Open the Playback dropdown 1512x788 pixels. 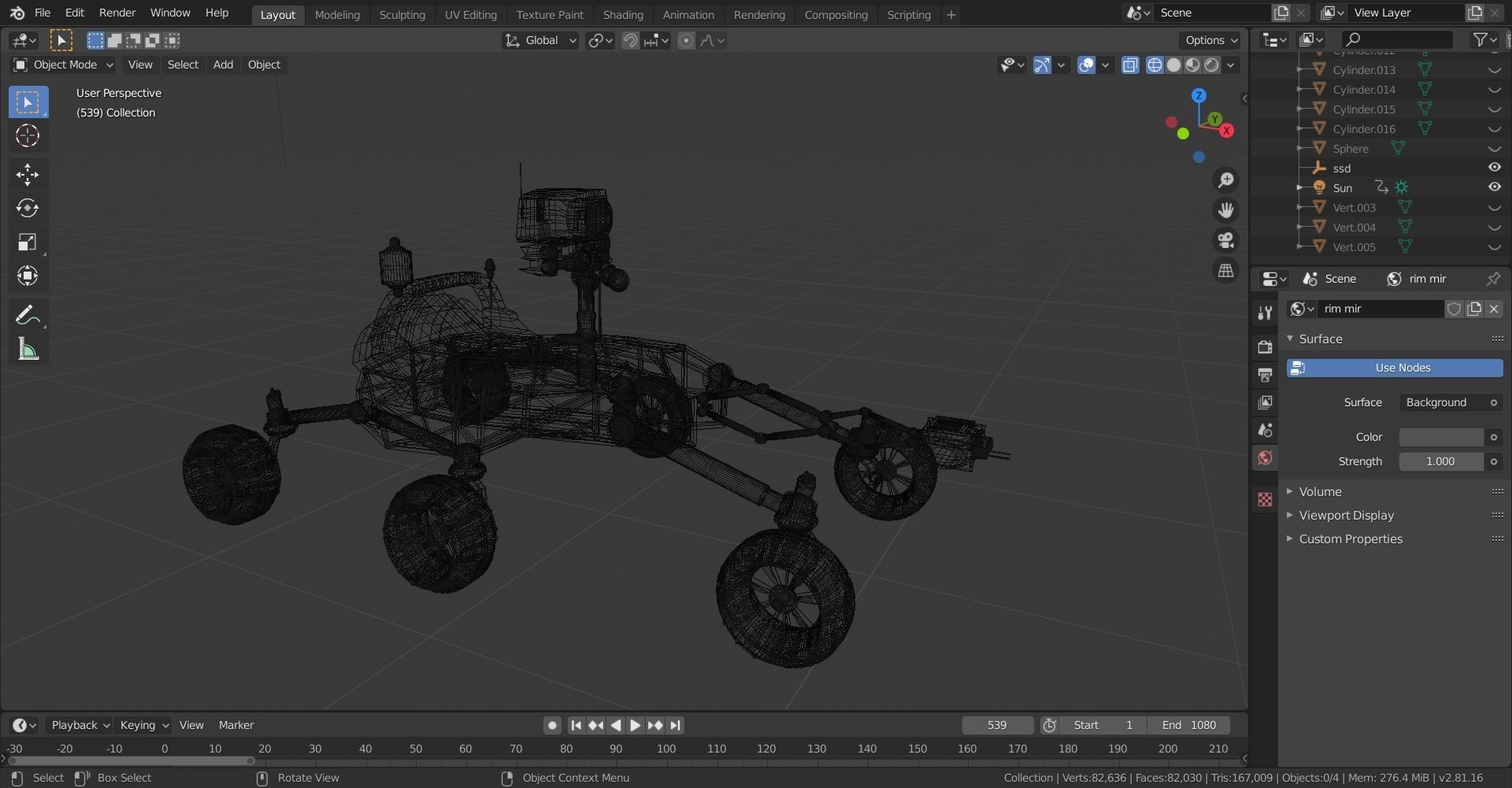[x=80, y=725]
